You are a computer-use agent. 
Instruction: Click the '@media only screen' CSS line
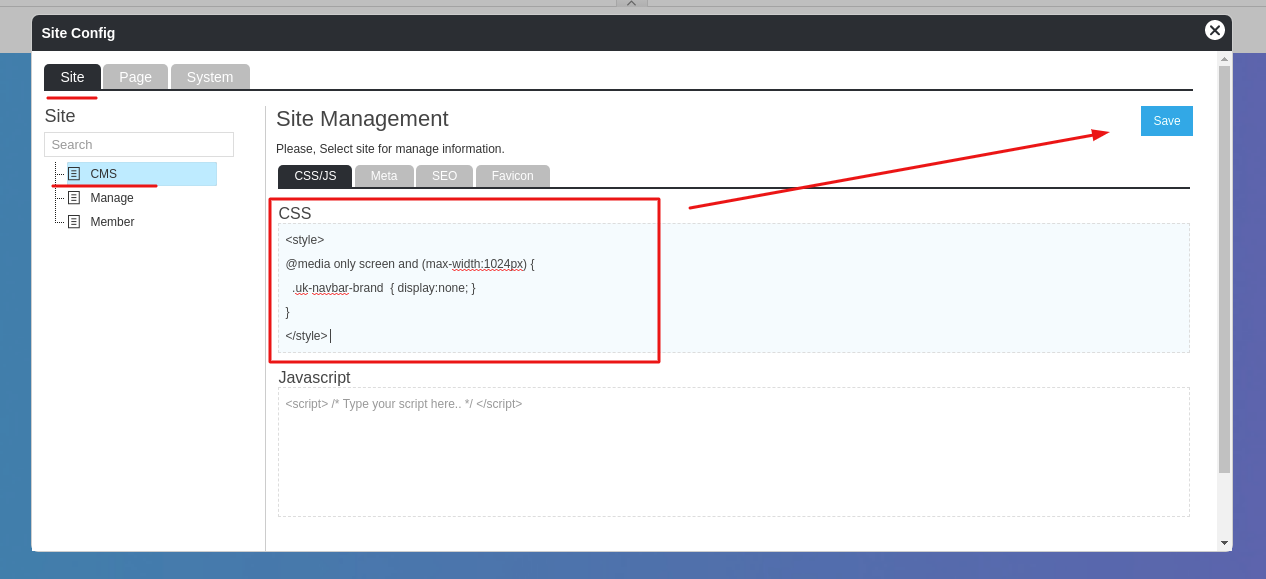point(410,264)
